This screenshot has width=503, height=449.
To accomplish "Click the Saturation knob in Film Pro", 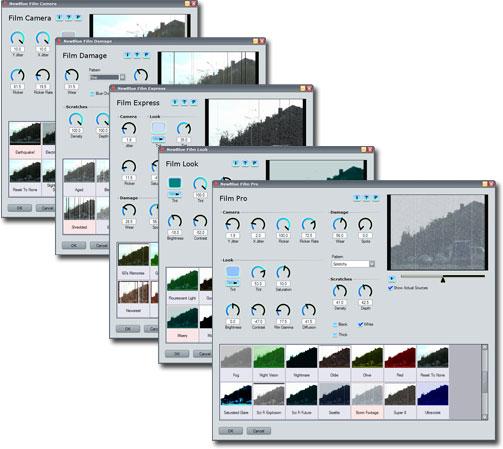I will (x=283, y=273).
